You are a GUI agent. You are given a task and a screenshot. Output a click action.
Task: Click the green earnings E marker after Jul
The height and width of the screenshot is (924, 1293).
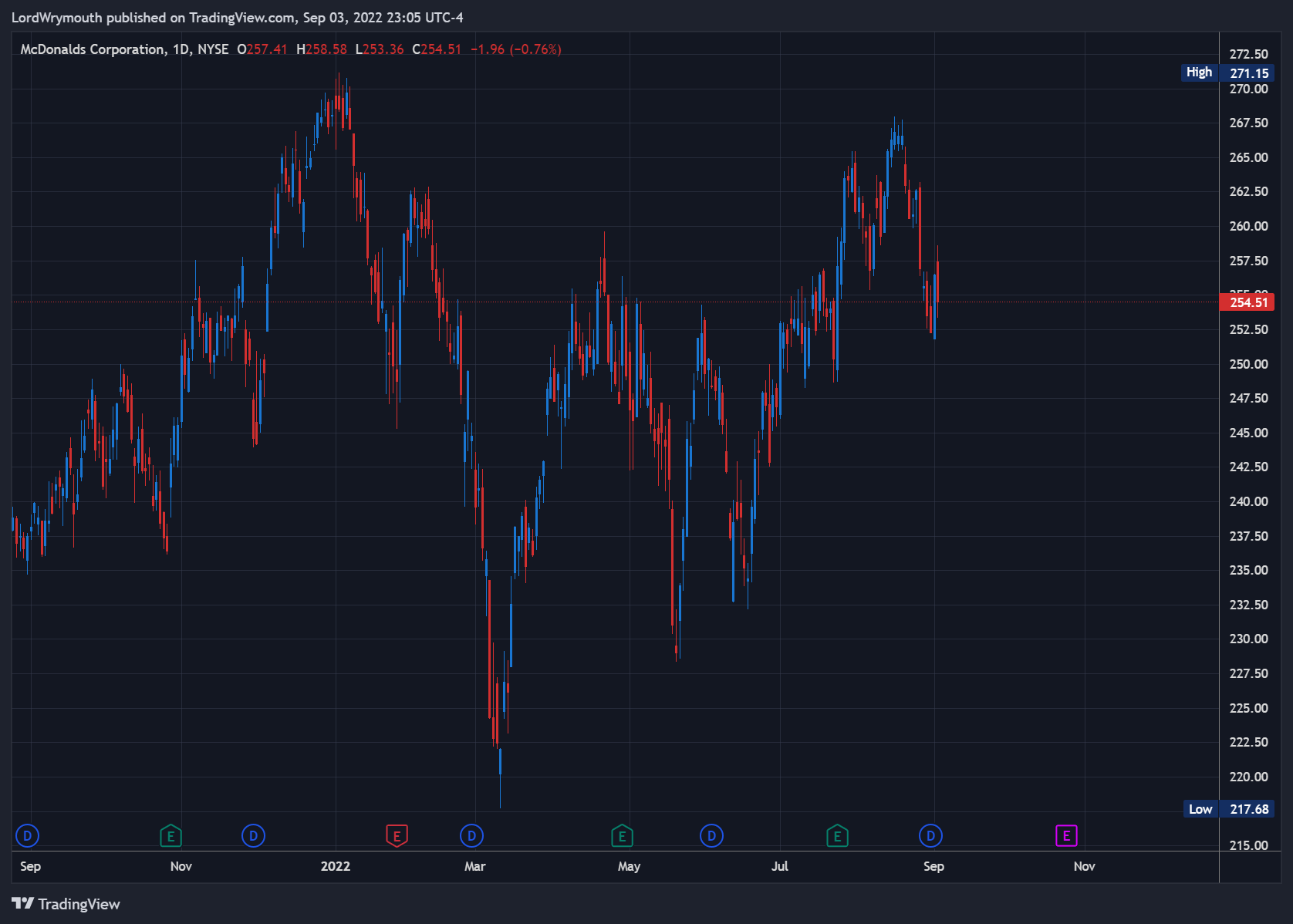pyautogui.click(x=837, y=835)
